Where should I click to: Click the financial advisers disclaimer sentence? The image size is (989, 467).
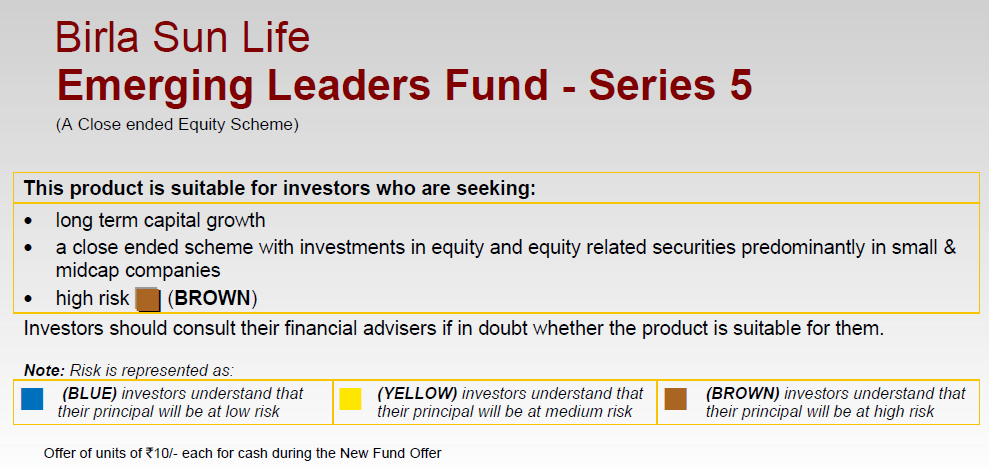[x=454, y=329]
